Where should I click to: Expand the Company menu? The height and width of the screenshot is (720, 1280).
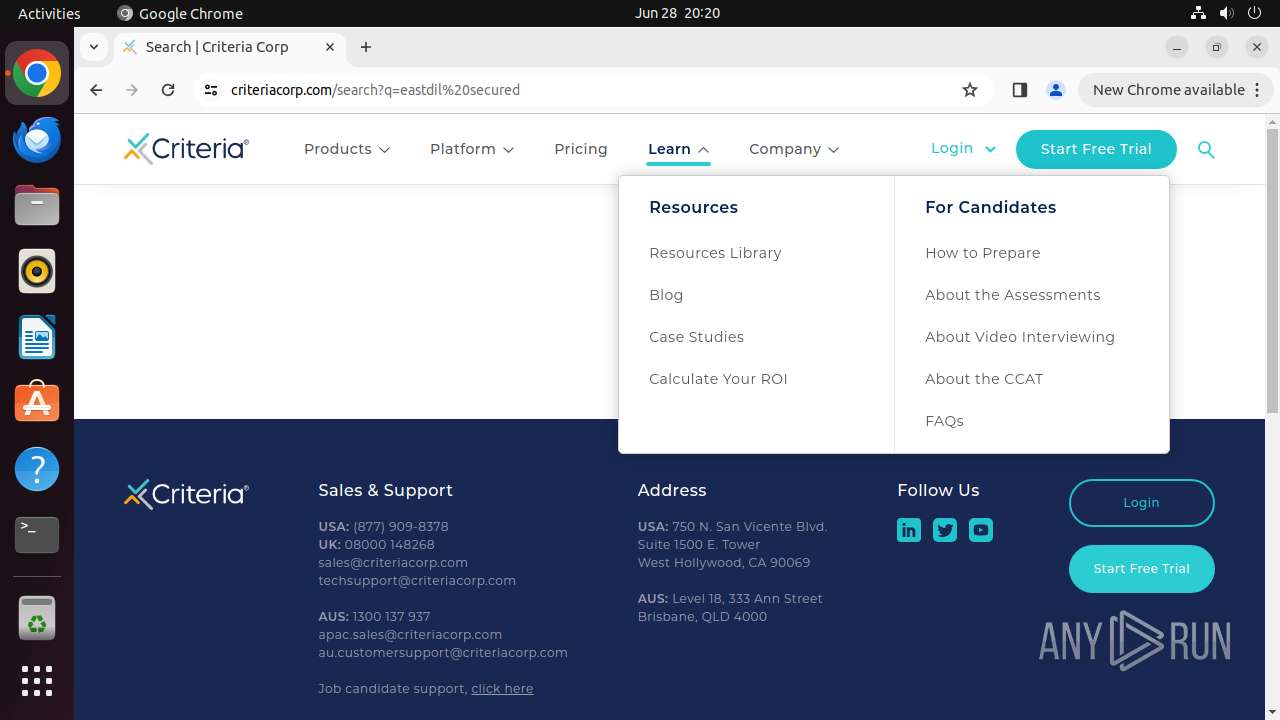tap(794, 149)
